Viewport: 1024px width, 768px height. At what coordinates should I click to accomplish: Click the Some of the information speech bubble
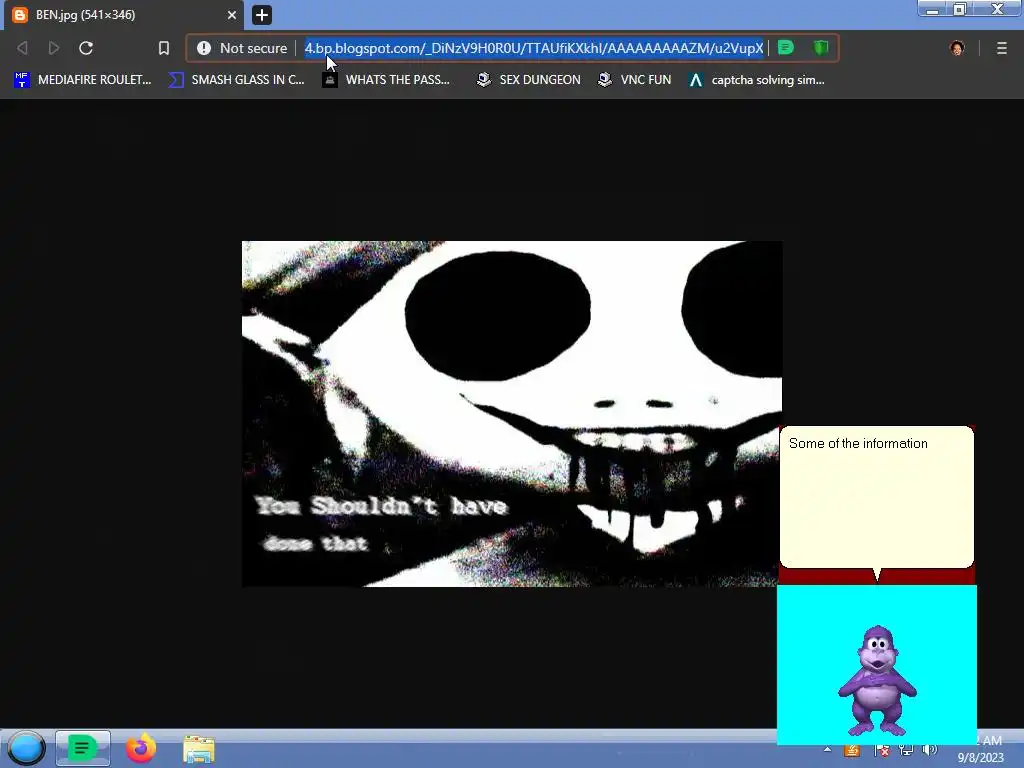[x=876, y=497]
